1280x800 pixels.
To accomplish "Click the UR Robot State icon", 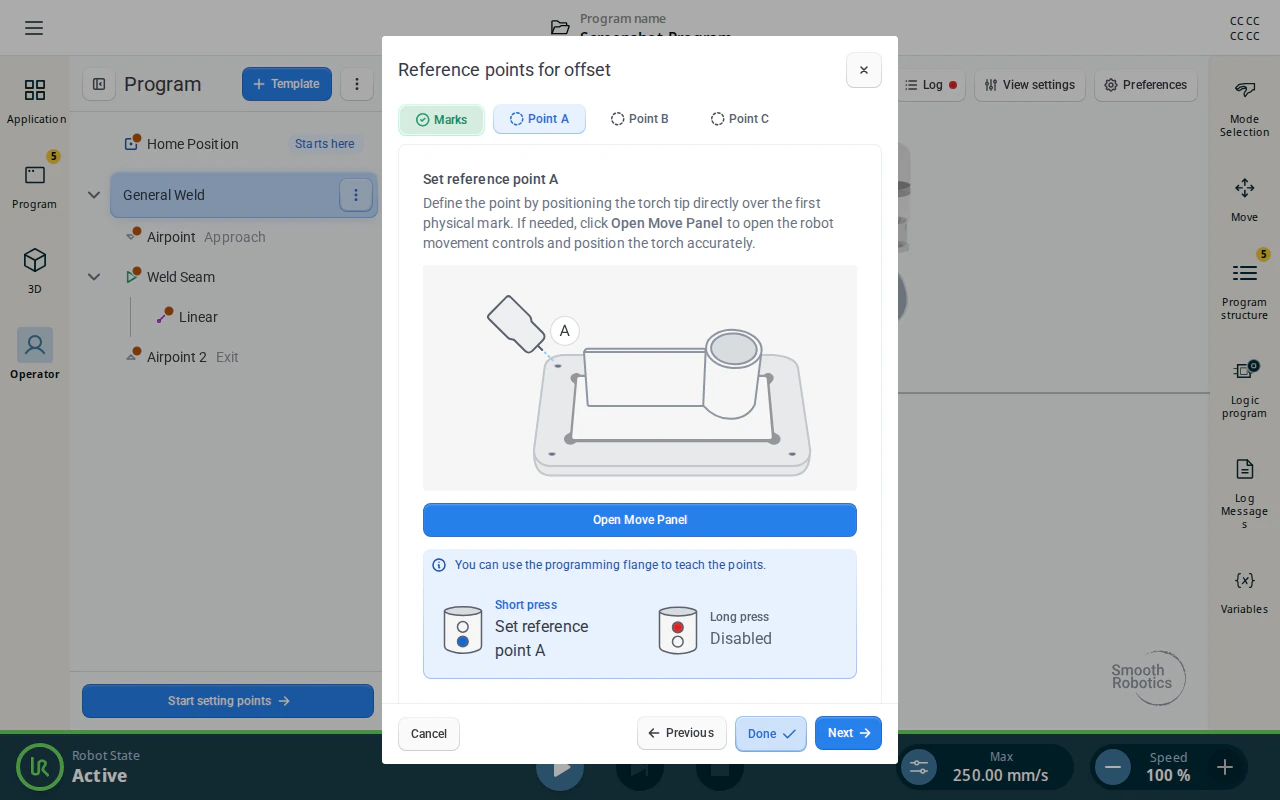I will (x=40, y=767).
